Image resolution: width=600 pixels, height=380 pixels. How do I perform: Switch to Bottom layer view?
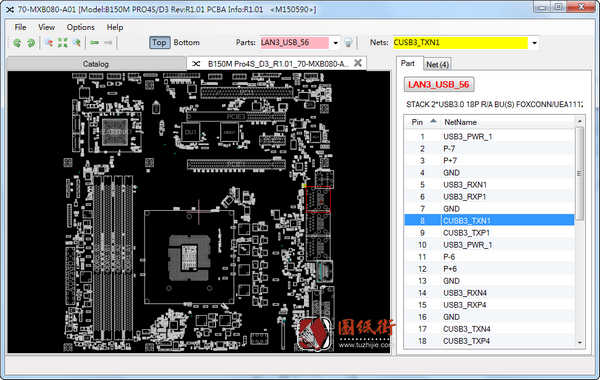pyautogui.click(x=186, y=42)
